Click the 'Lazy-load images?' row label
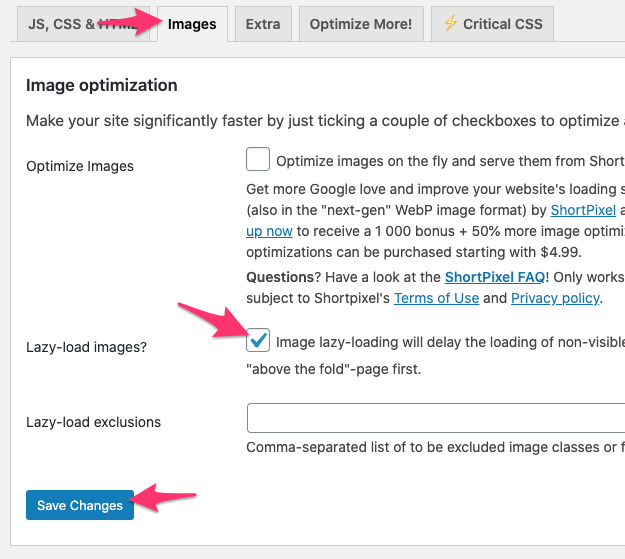The image size is (625, 559). (x=86, y=347)
